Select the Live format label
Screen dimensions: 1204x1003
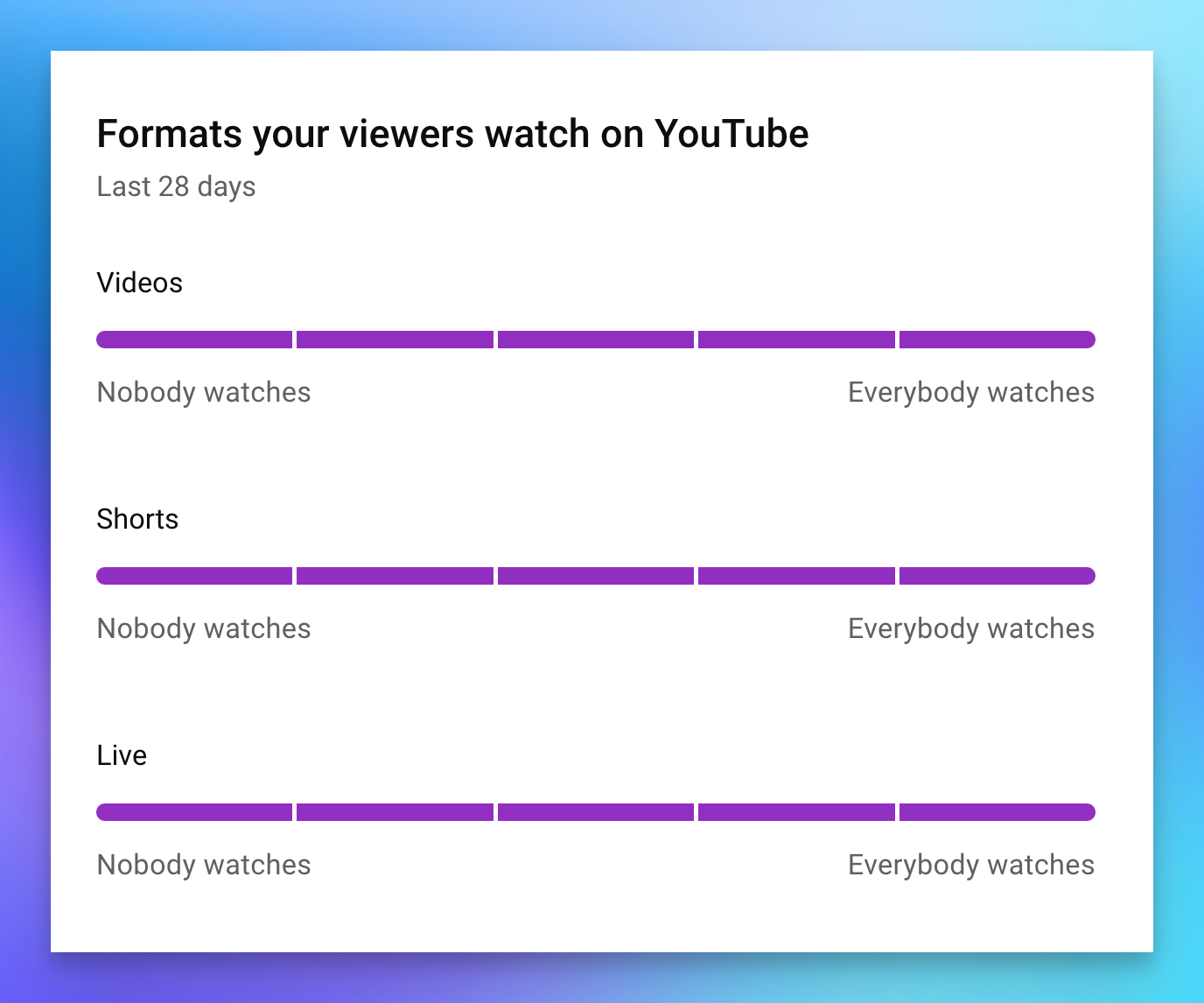tap(122, 755)
